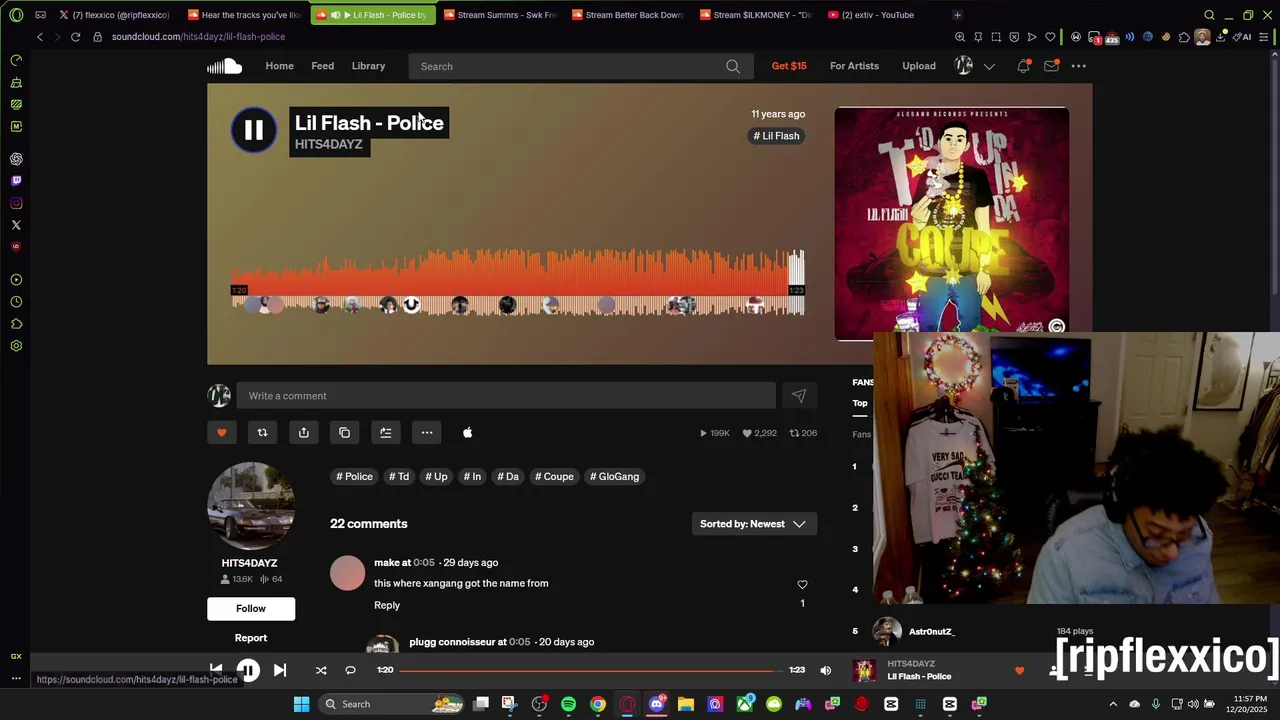Screen dimensions: 1280x720
Task: Like make's comment with heart icon
Action: (x=802, y=584)
